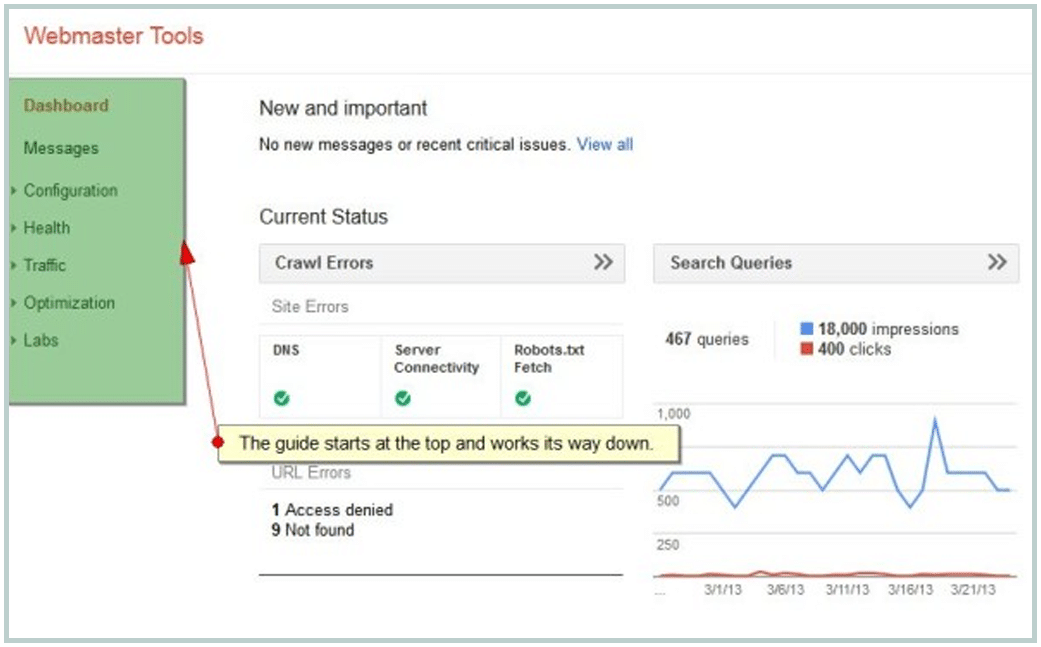Screen dimensions: 1041x647
Task: Click the 3/11/13 date on chart axis
Action: 847,589
